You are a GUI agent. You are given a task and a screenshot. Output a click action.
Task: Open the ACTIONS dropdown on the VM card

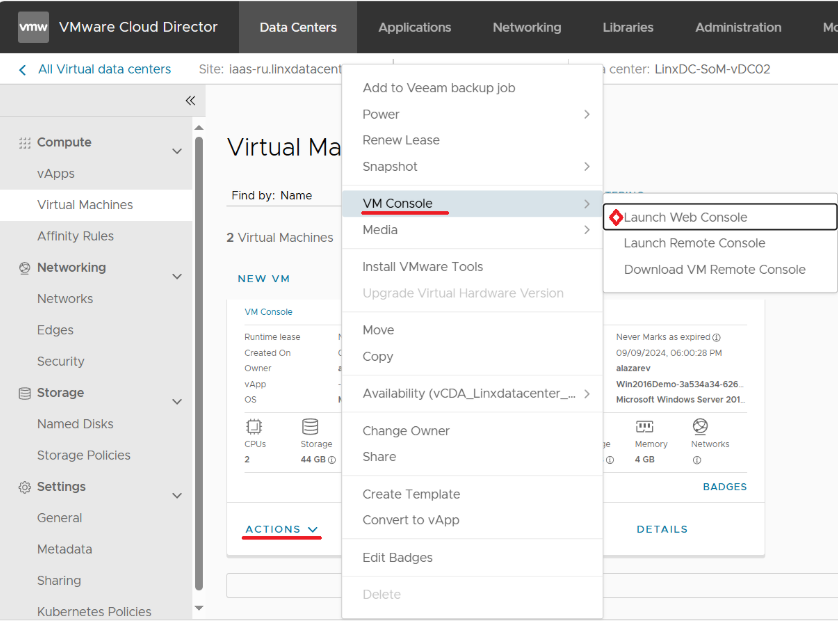282,529
